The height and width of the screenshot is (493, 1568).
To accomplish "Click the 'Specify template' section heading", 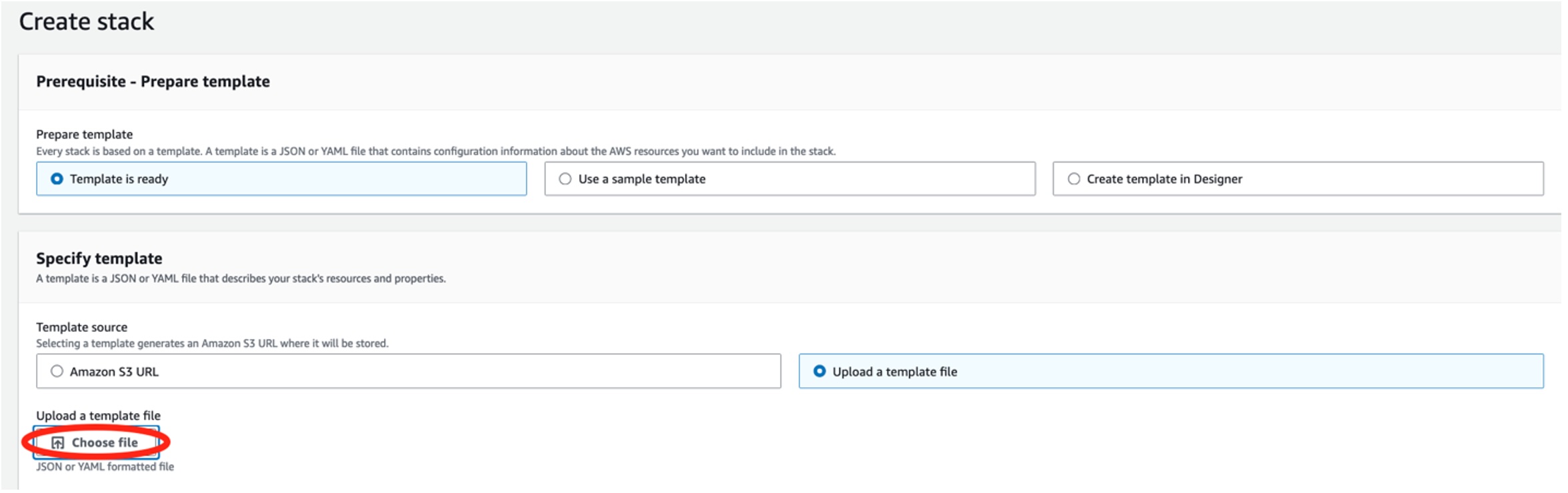I will (x=99, y=258).
